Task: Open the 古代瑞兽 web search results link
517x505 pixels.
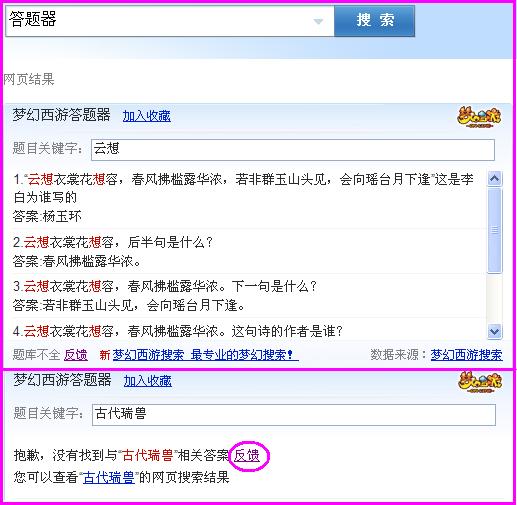Action: [109, 477]
